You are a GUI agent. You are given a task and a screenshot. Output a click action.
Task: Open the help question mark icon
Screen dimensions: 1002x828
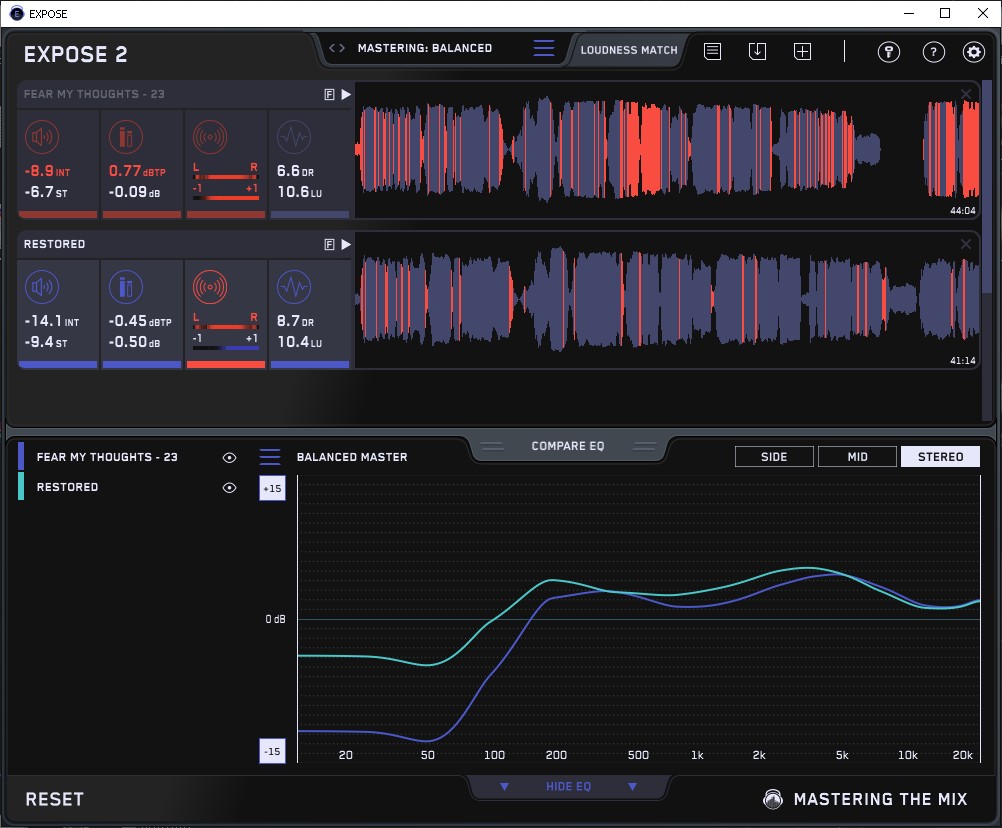[934, 52]
